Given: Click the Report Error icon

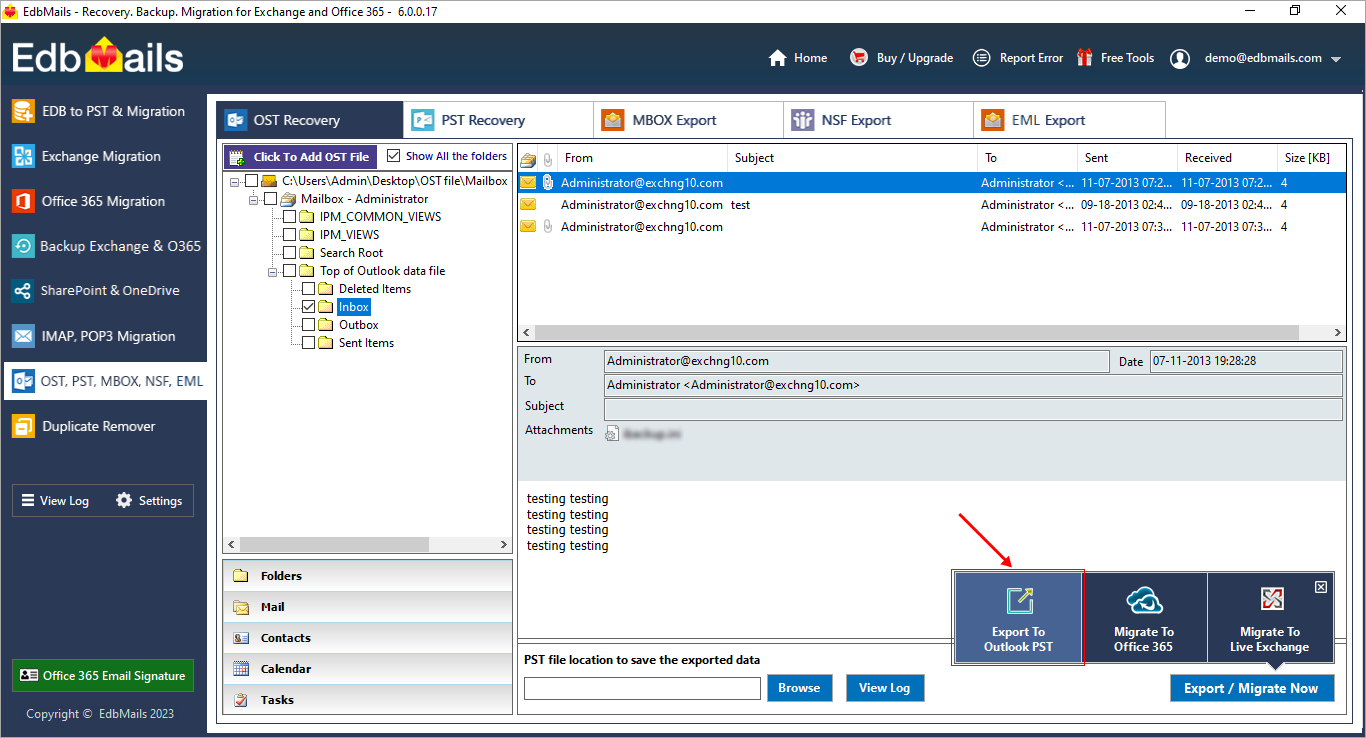Looking at the screenshot, I should pos(982,58).
